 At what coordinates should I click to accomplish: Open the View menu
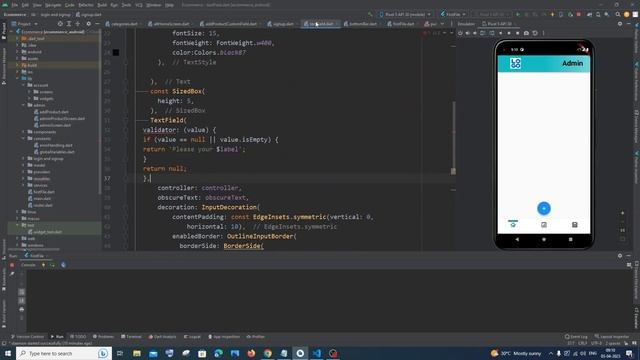[x=37, y=5]
